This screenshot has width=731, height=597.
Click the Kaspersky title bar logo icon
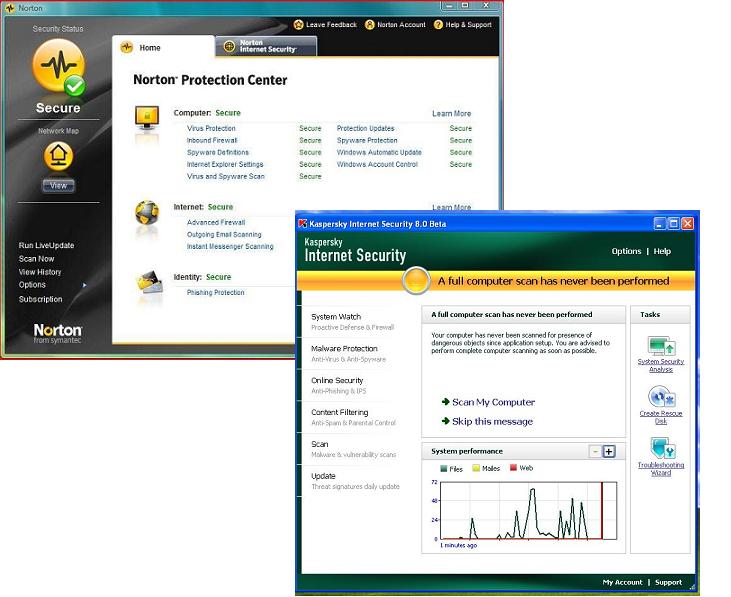coord(303,224)
